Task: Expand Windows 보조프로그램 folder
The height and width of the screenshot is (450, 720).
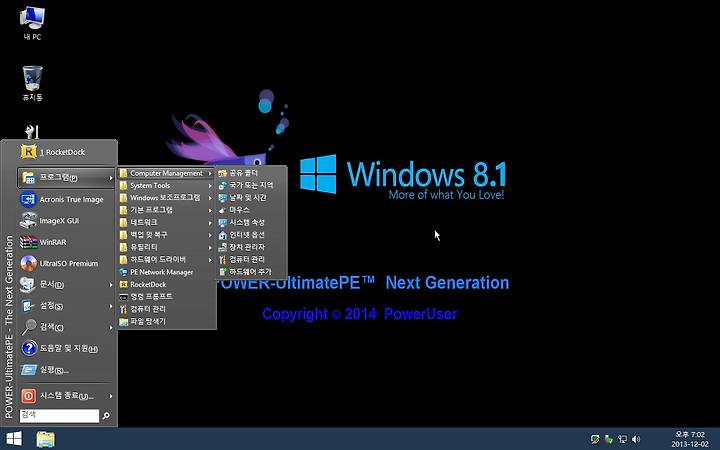Action: pos(166,197)
